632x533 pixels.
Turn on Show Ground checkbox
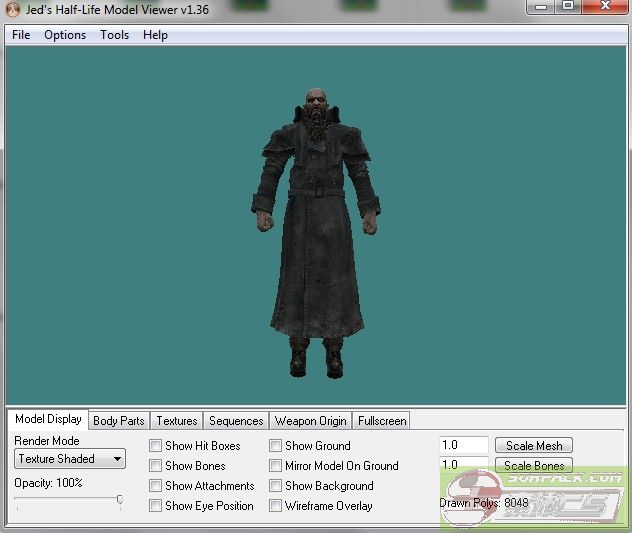tap(276, 446)
